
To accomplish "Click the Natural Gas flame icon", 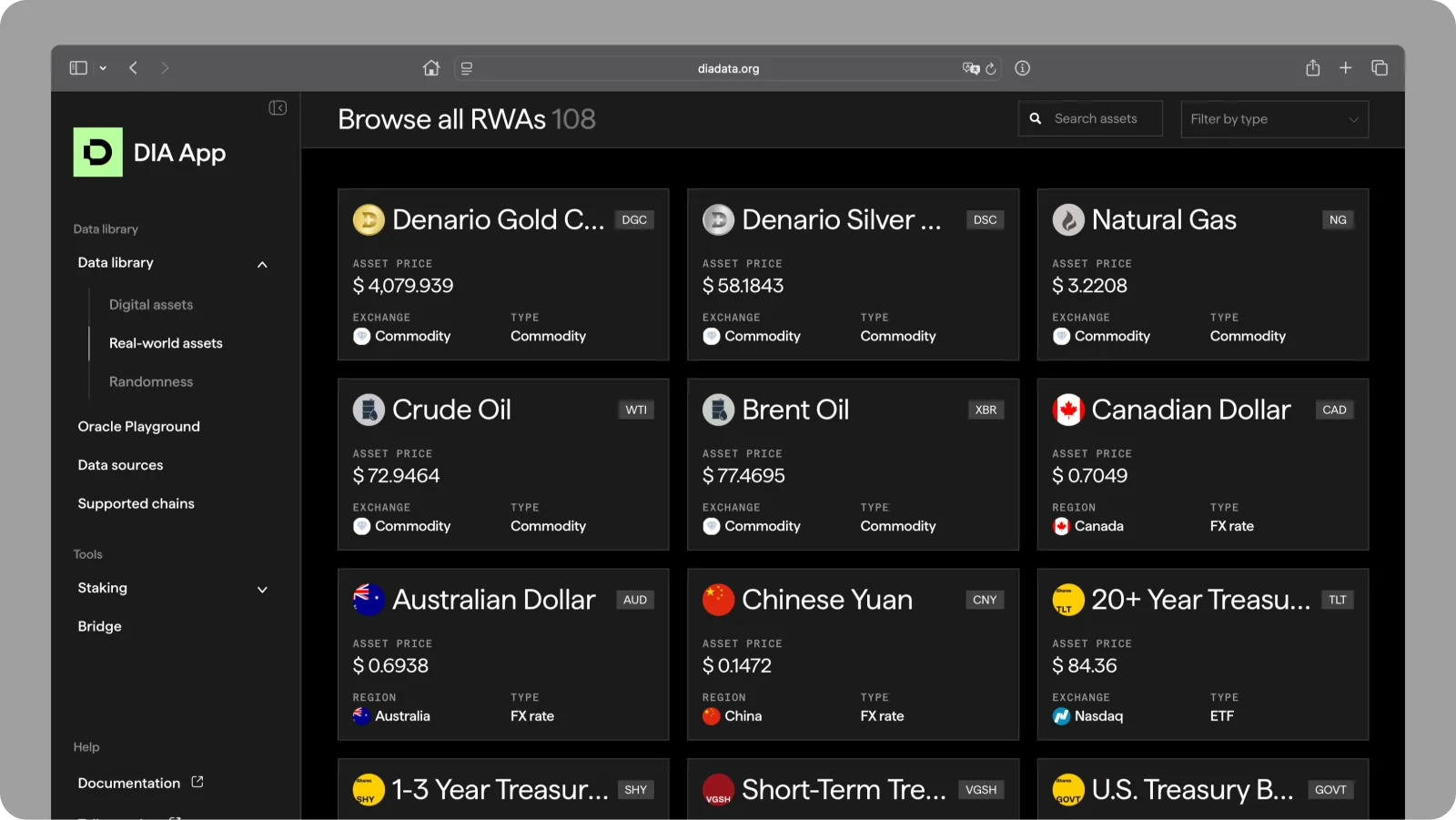I will coord(1068,219).
